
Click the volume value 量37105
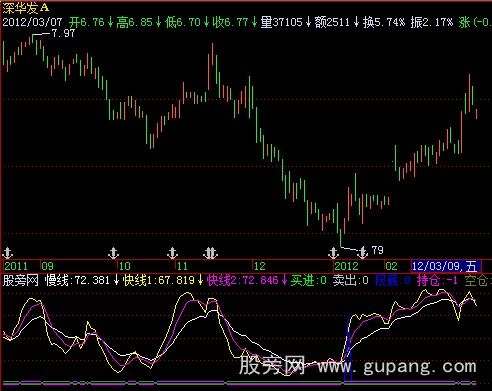tap(281, 22)
